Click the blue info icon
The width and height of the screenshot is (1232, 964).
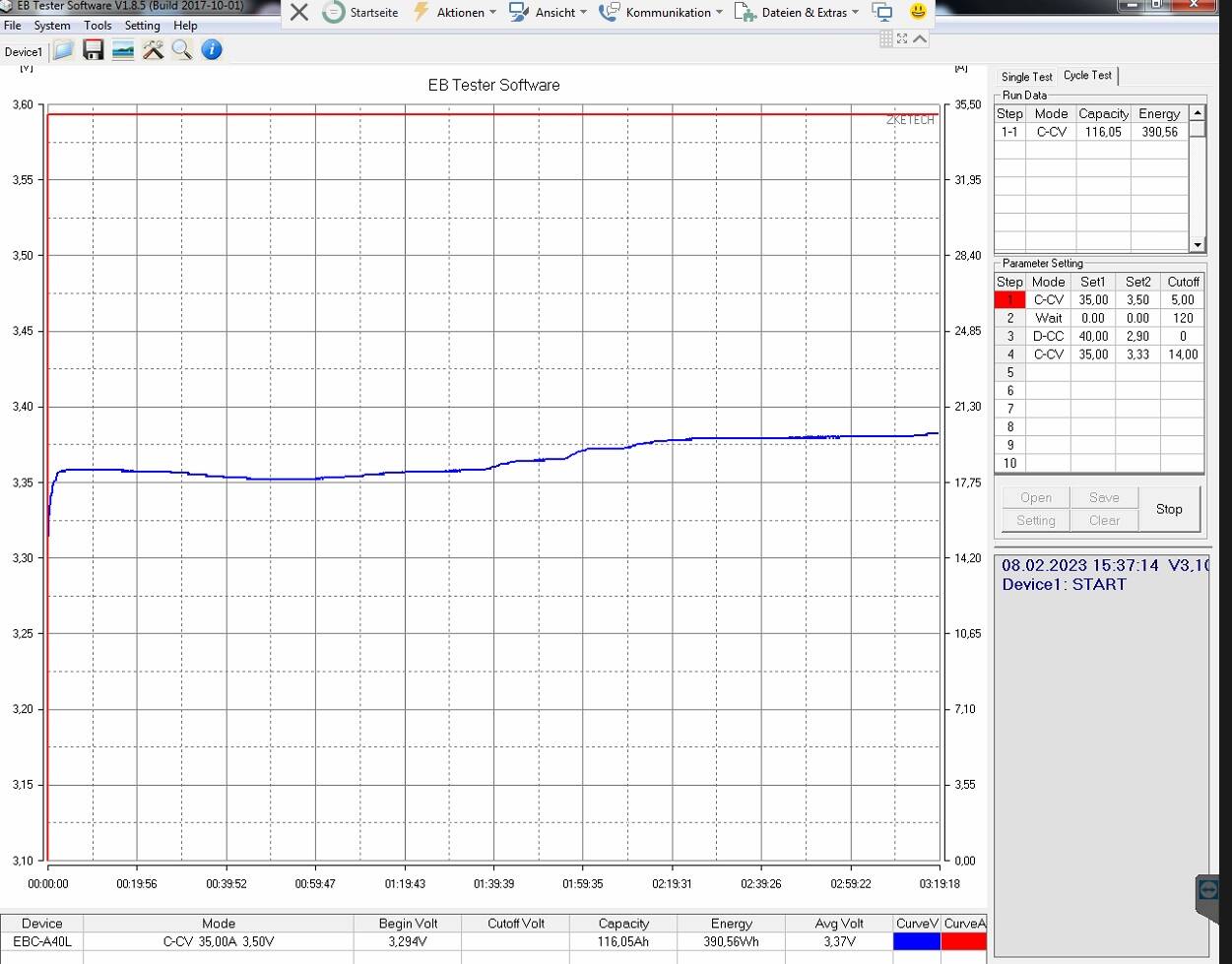point(212,50)
